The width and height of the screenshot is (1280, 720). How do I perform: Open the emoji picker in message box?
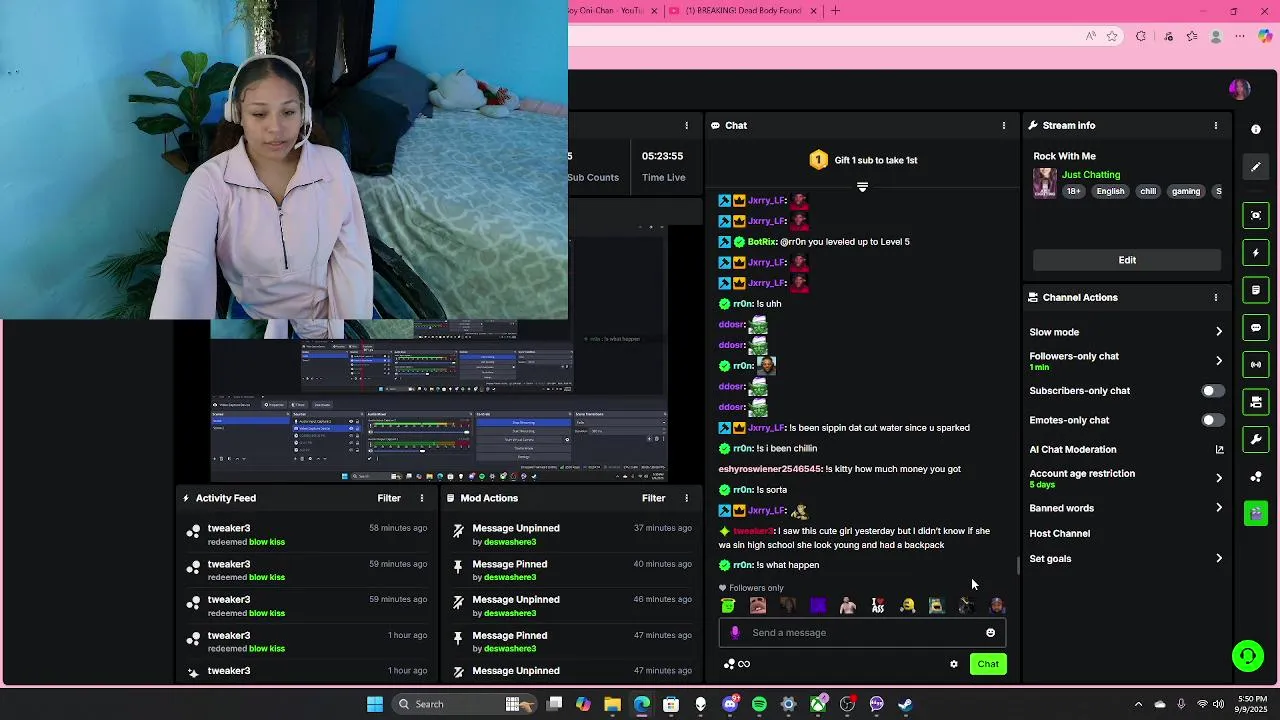pyautogui.click(x=990, y=632)
